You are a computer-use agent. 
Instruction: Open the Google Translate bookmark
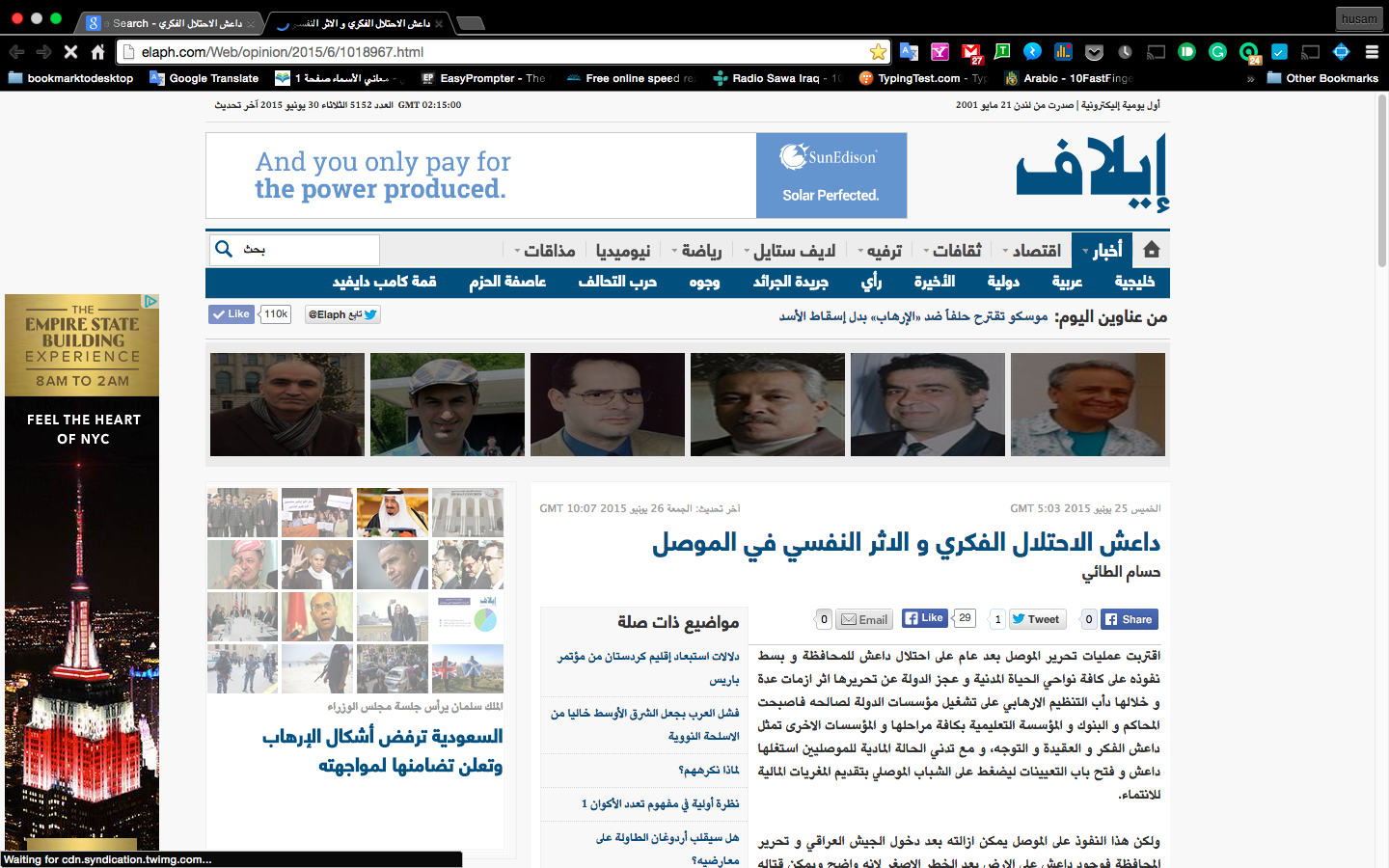pyautogui.click(x=204, y=78)
